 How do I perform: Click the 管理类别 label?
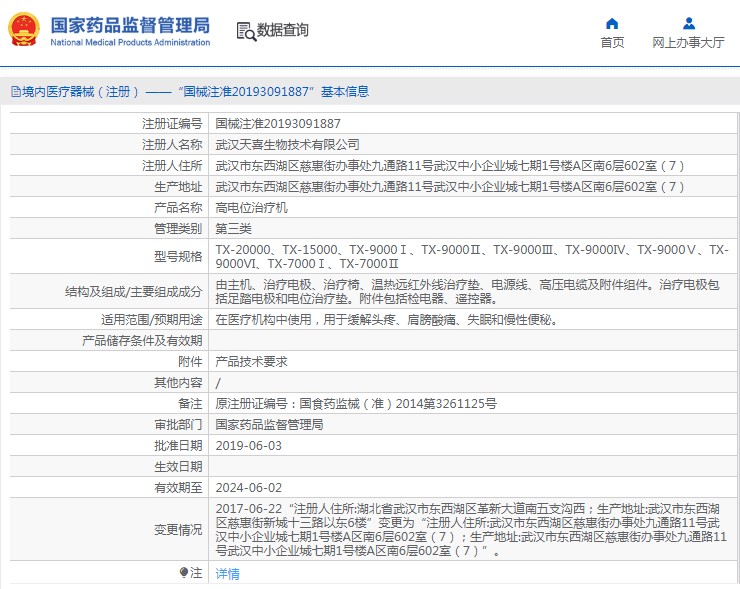coord(178,228)
